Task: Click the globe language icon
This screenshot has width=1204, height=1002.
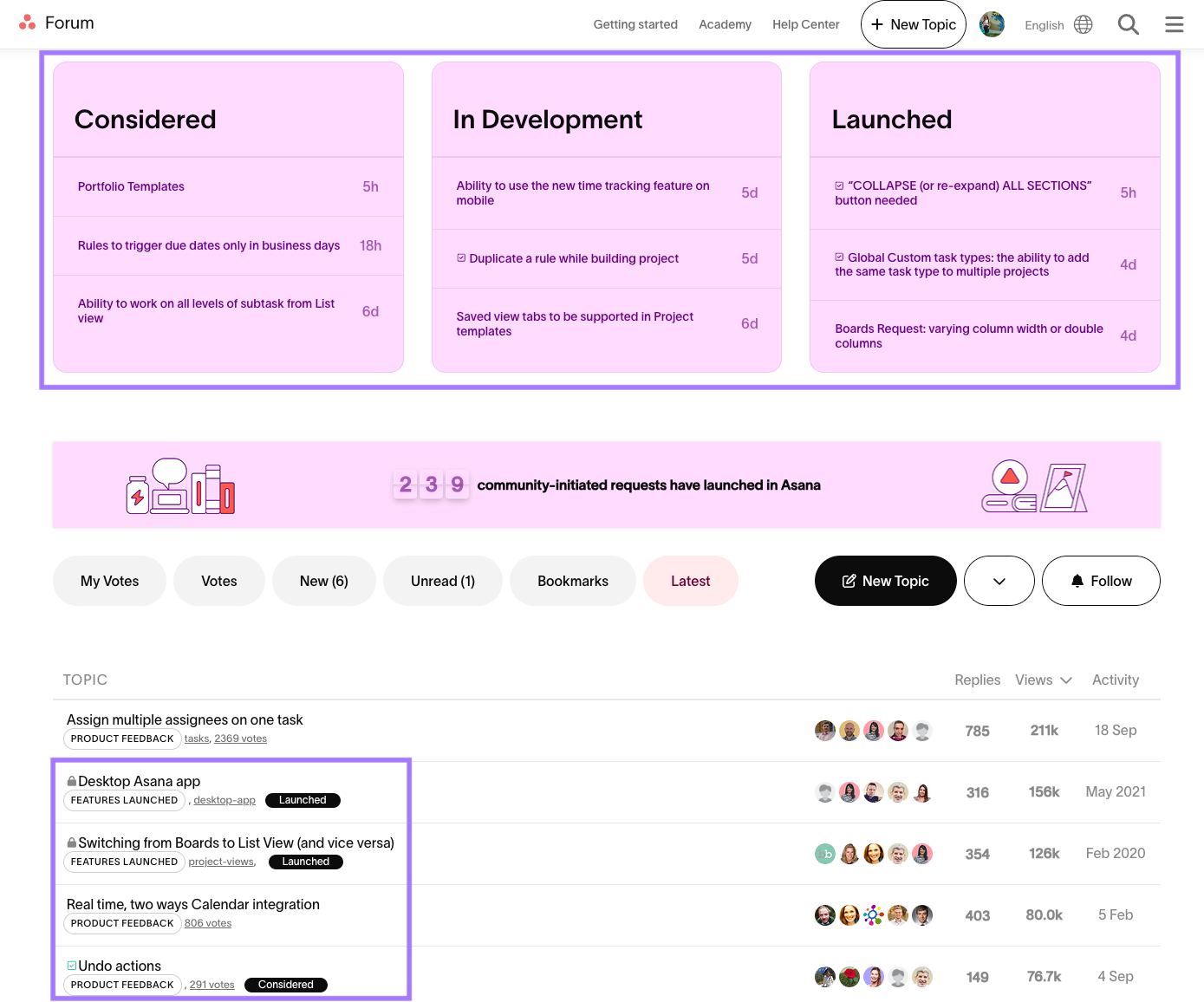Action: [x=1083, y=24]
